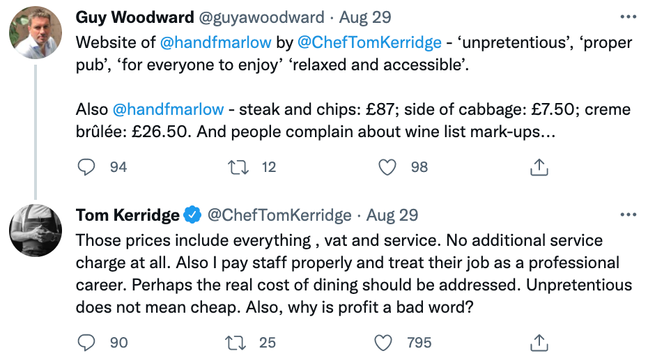
Task: Open @ChefTomKerridge mention in Guy's tweet
Action: (369, 42)
